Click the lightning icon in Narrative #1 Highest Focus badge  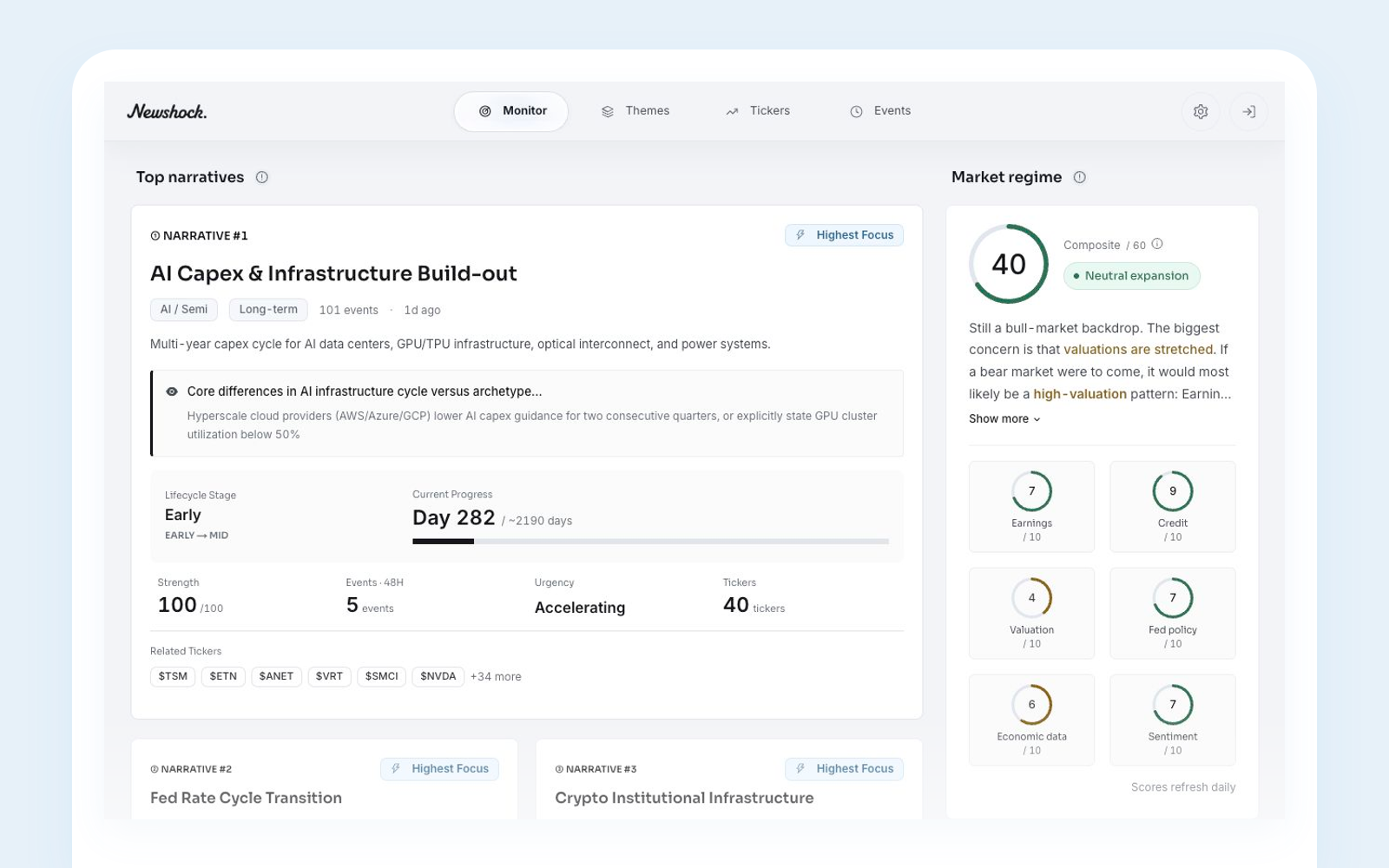pyautogui.click(x=800, y=235)
